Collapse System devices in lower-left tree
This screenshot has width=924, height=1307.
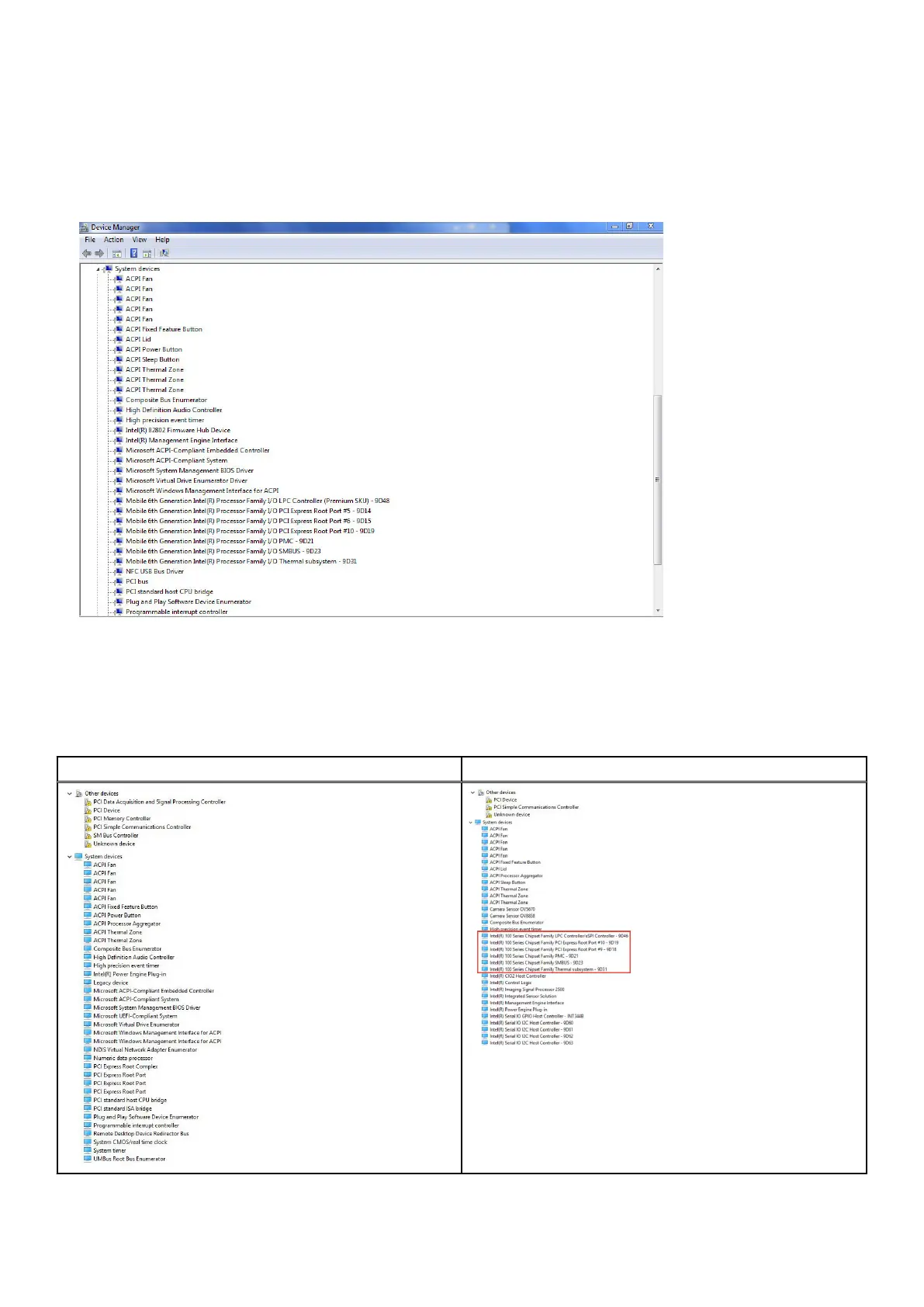[70, 857]
